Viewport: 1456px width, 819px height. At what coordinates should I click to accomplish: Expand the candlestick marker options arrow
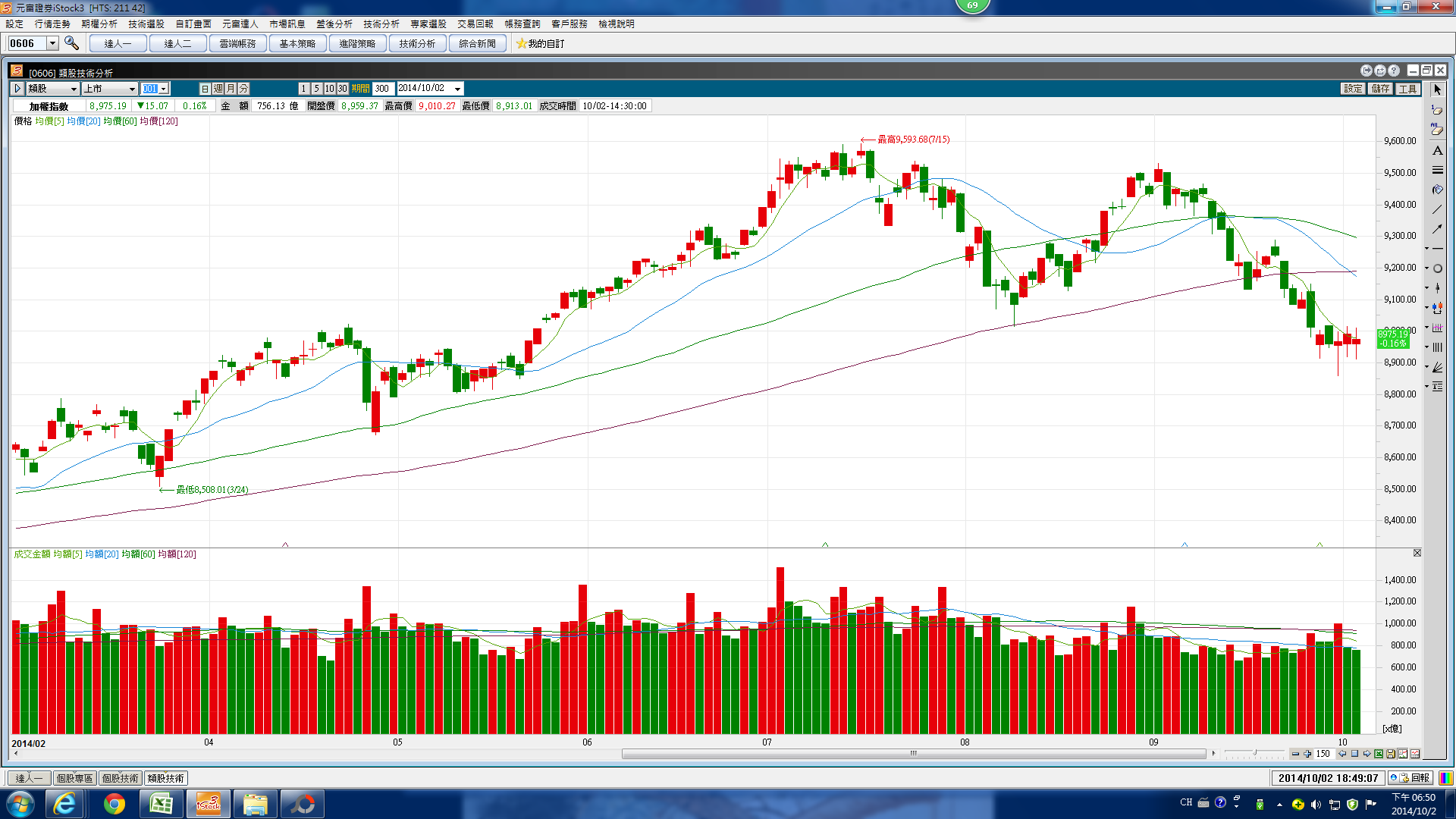point(1427,288)
